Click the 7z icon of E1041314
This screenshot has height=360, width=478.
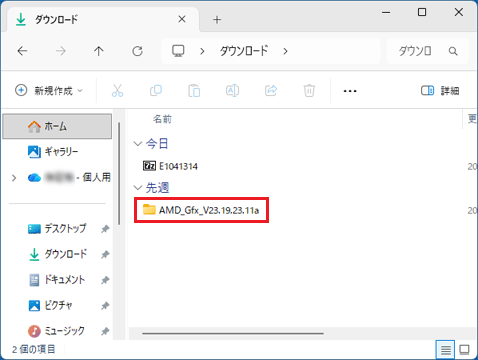tap(149, 166)
